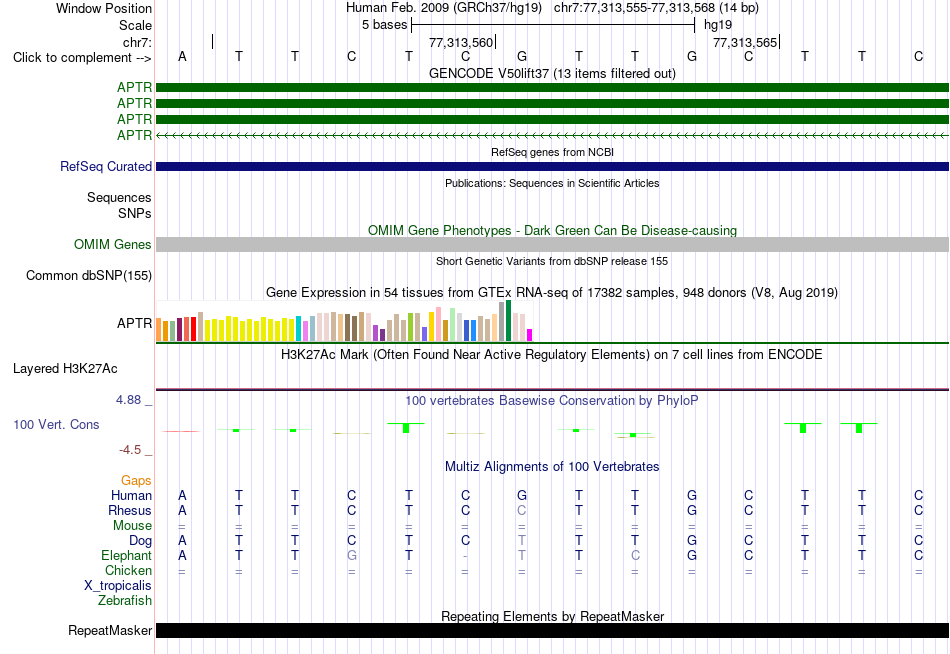Open the GENCODE V50lift37 track title
Screen dimensions: 950x654
[x=552, y=73]
